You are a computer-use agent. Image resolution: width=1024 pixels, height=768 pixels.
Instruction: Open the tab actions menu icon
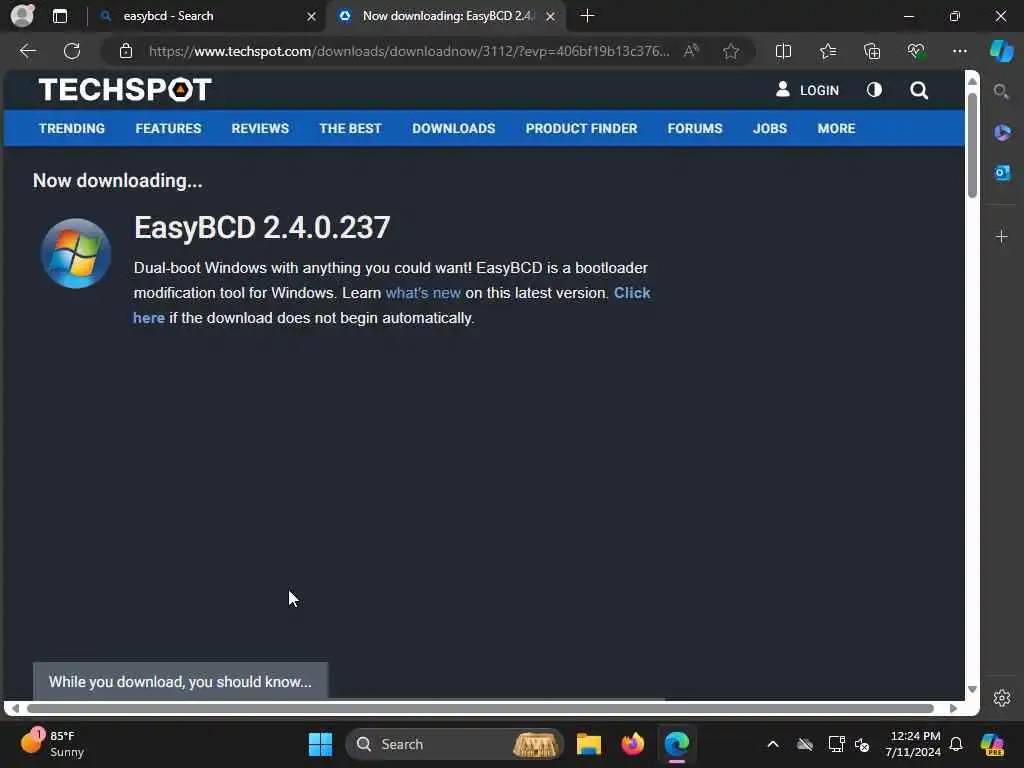(x=59, y=16)
